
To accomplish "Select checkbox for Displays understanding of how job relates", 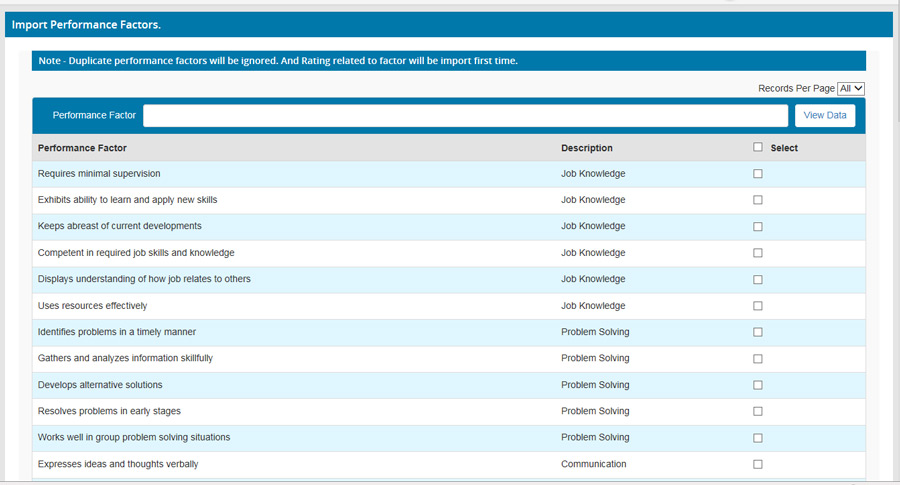I will tap(758, 279).
